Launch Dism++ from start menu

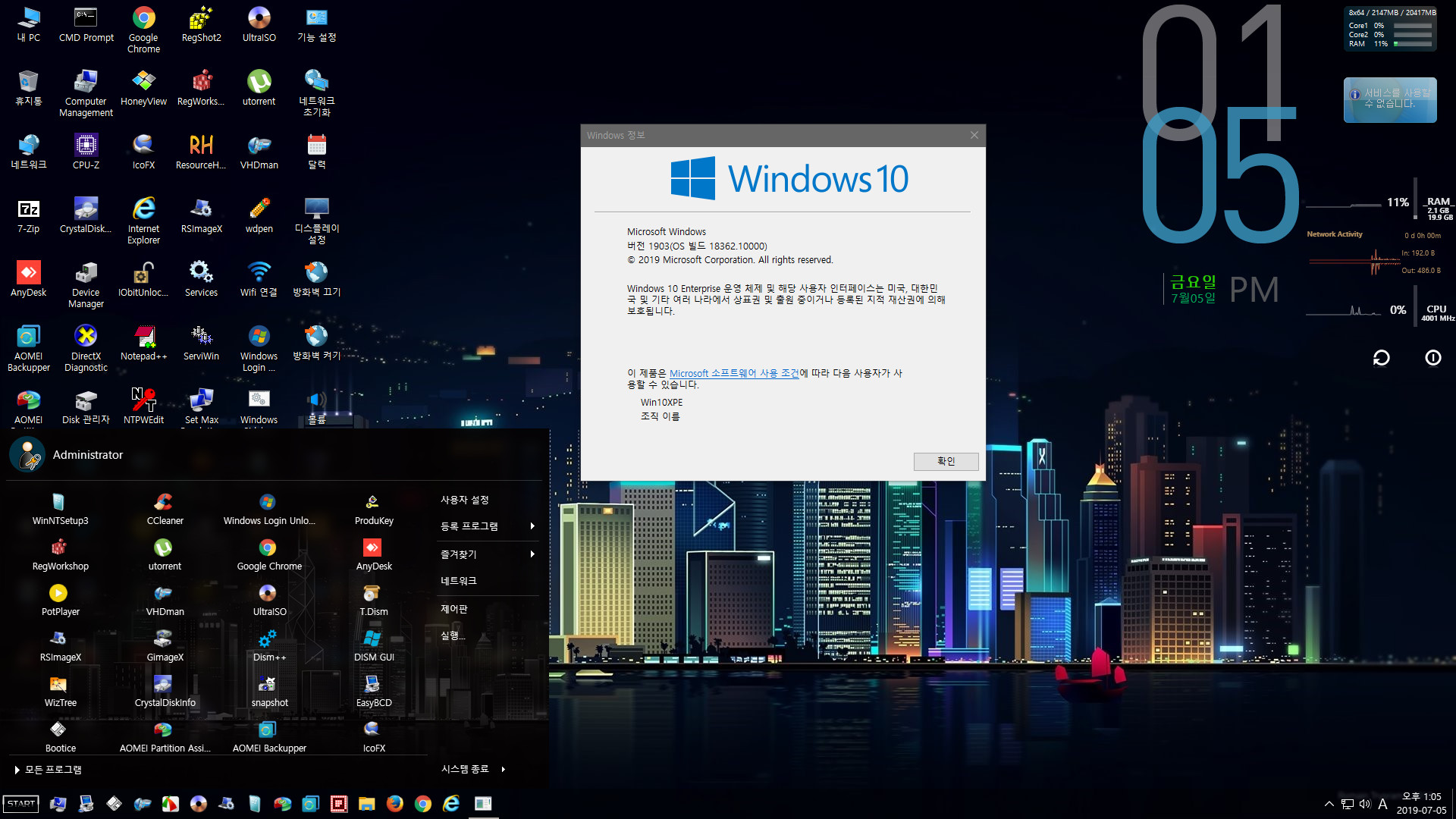[269, 646]
